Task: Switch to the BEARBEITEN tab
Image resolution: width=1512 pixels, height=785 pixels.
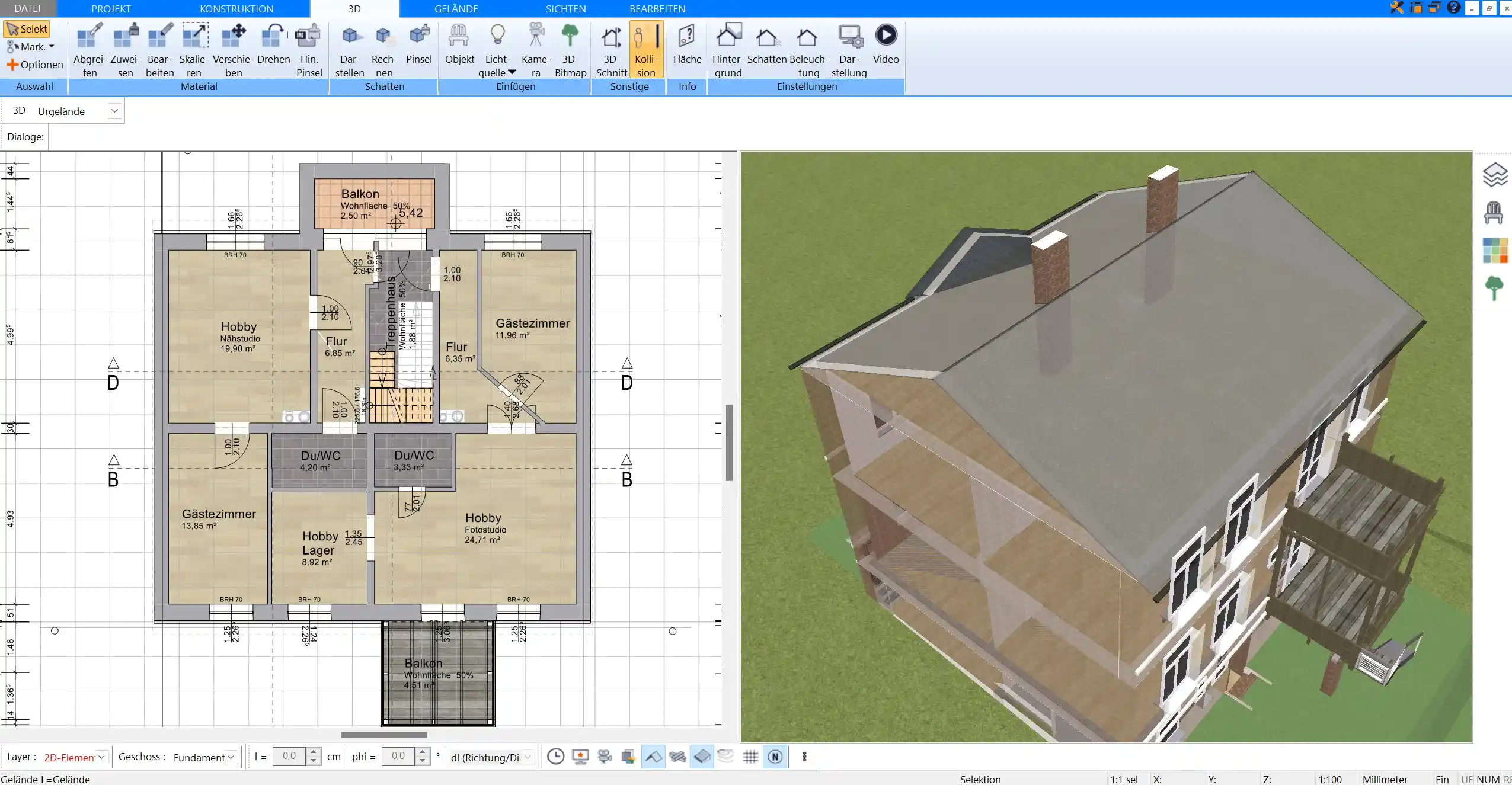Action: pyautogui.click(x=657, y=8)
